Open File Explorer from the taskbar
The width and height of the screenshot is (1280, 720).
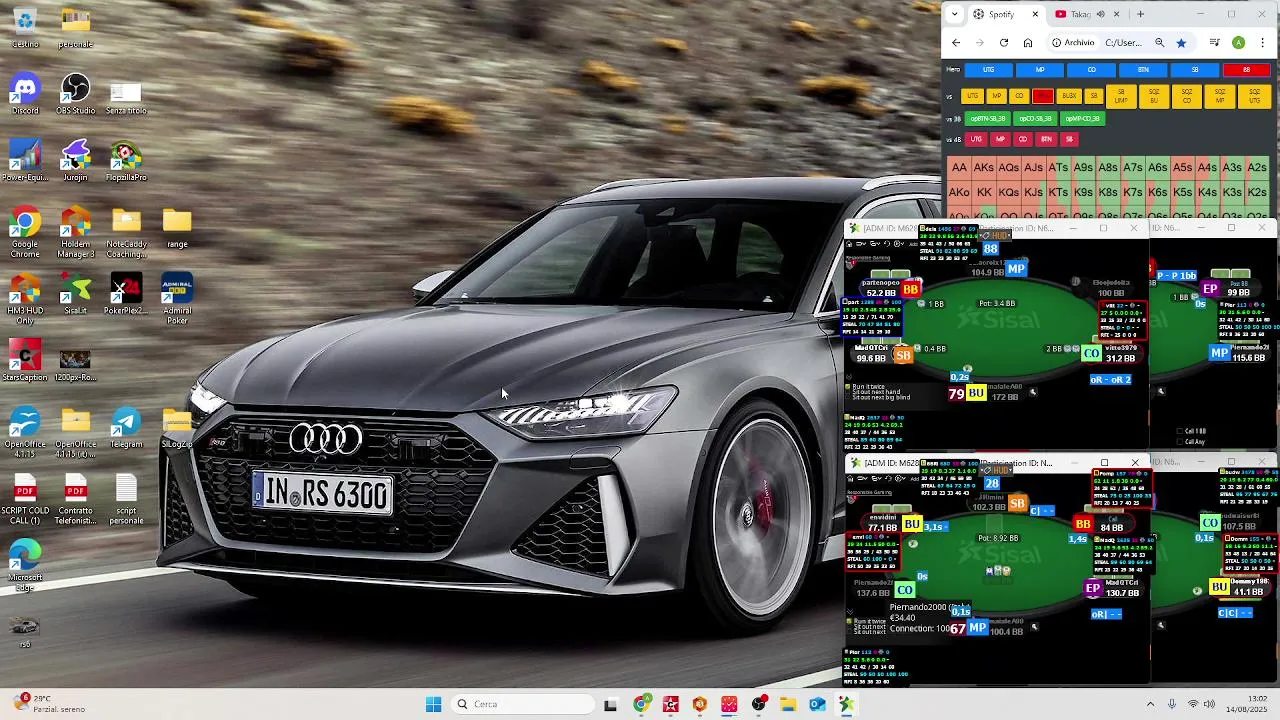pos(788,704)
